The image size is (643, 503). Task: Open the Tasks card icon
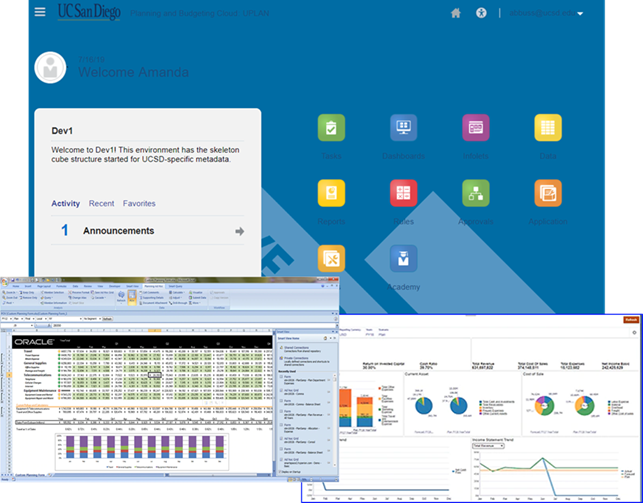coord(331,127)
